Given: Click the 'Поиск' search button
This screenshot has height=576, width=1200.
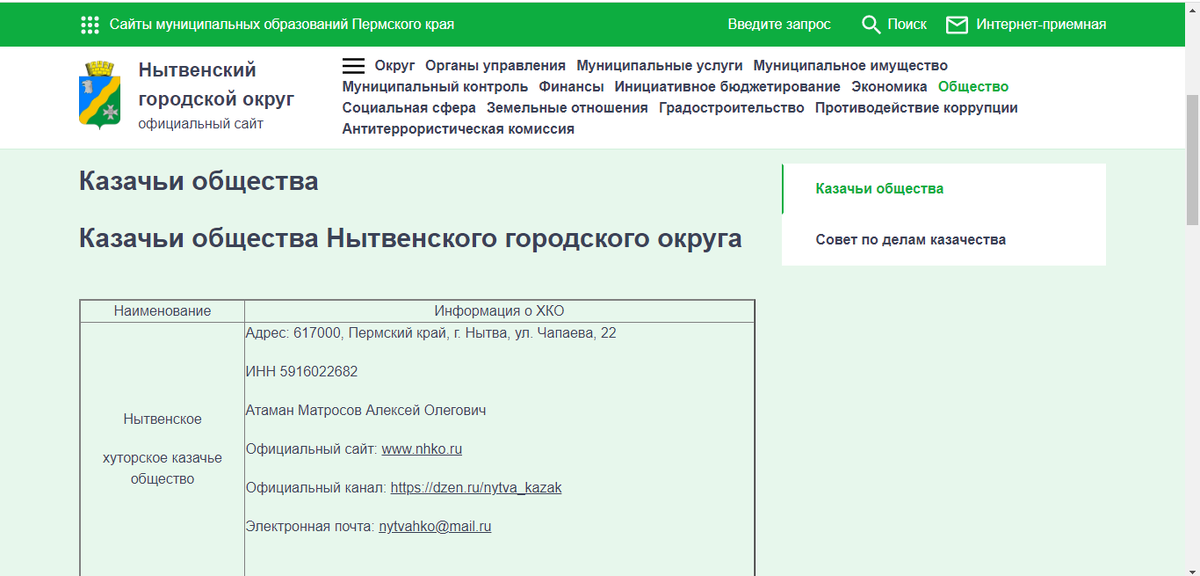Looking at the screenshot, I should (907, 24).
